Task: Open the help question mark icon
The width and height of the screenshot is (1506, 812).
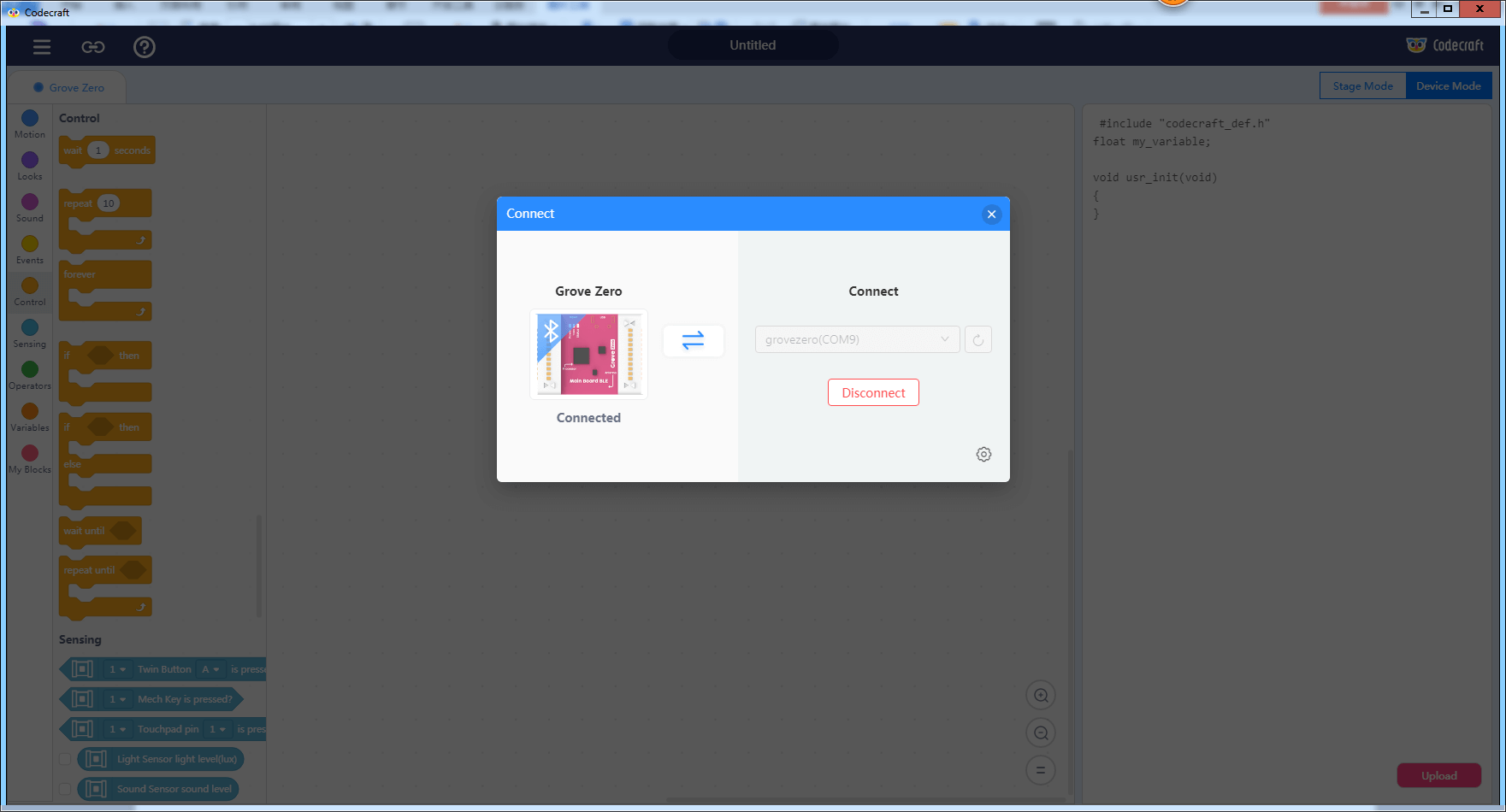Action: click(x=145, y=47)
